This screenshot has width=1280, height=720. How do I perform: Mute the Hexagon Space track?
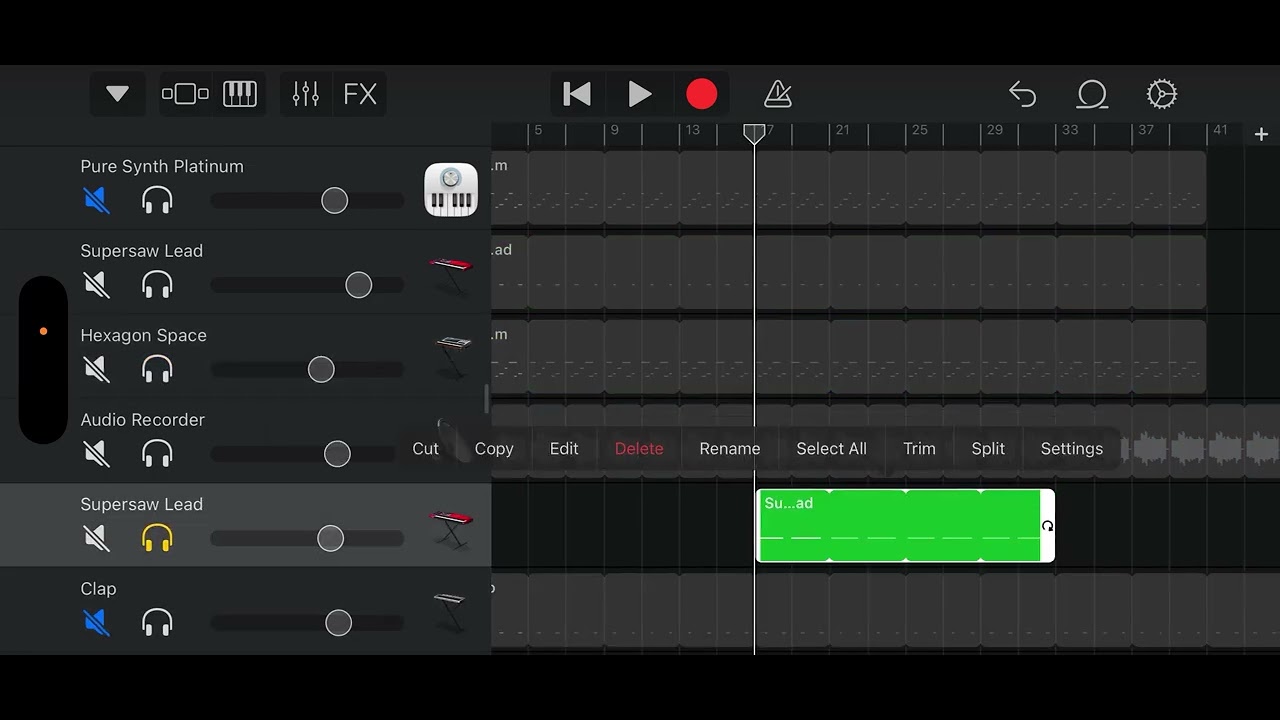pos(97,370)
